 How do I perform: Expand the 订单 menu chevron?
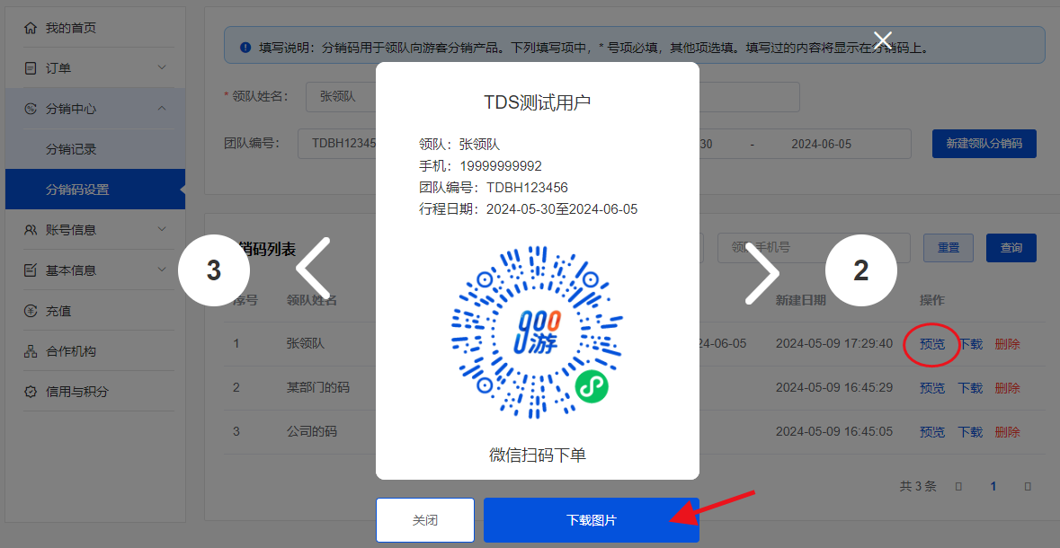[162, 68]
